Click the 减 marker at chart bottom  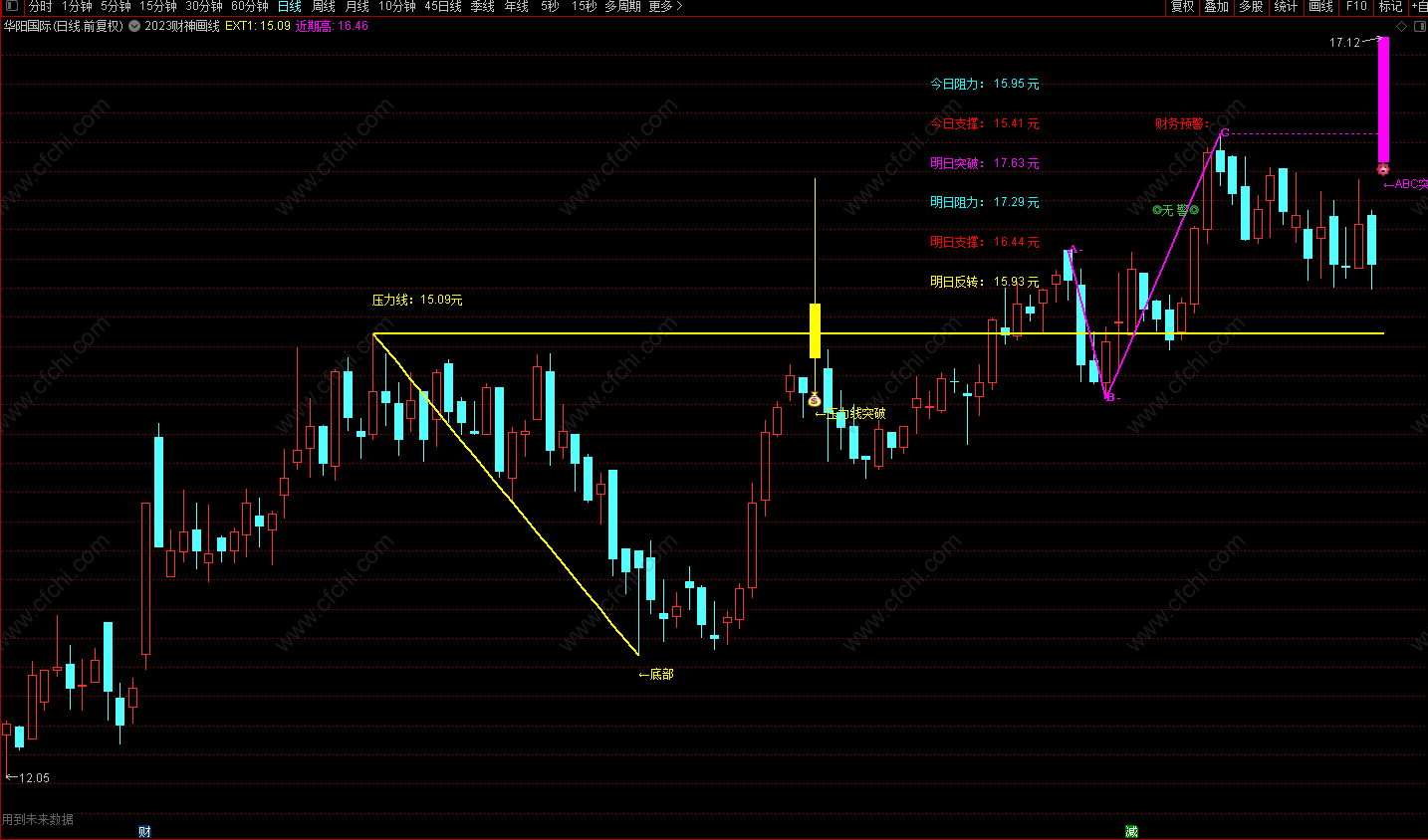1131,831
